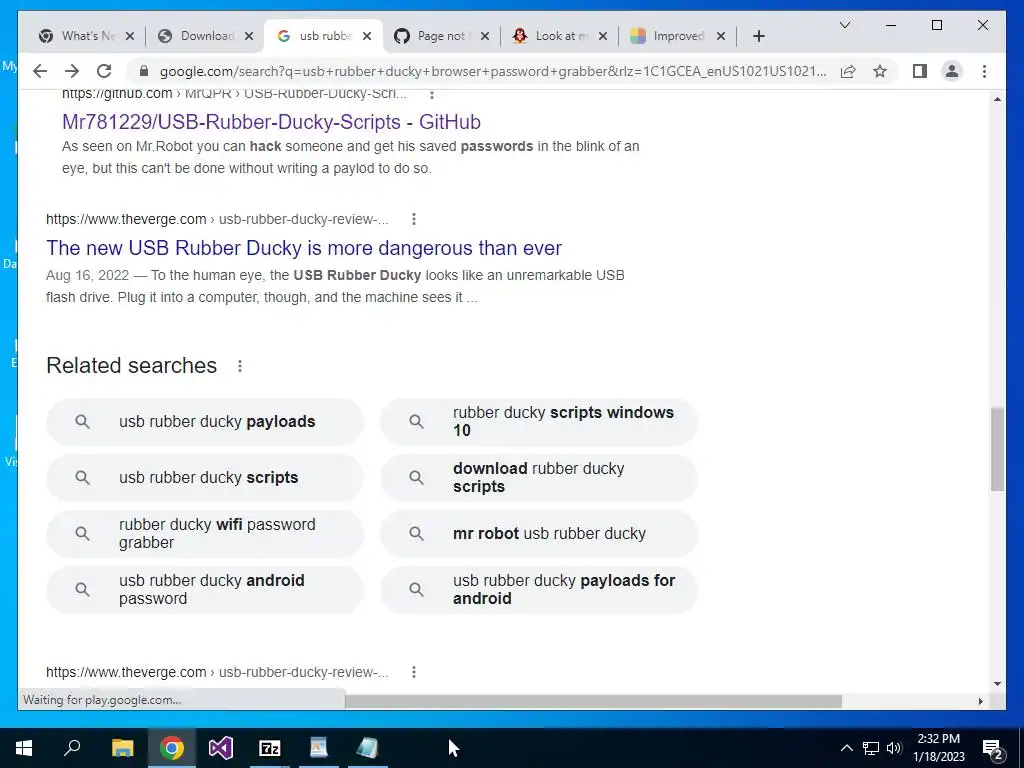Close the Look at m tab
This screenshot has height=768, width=1024.
click(603, 36)
